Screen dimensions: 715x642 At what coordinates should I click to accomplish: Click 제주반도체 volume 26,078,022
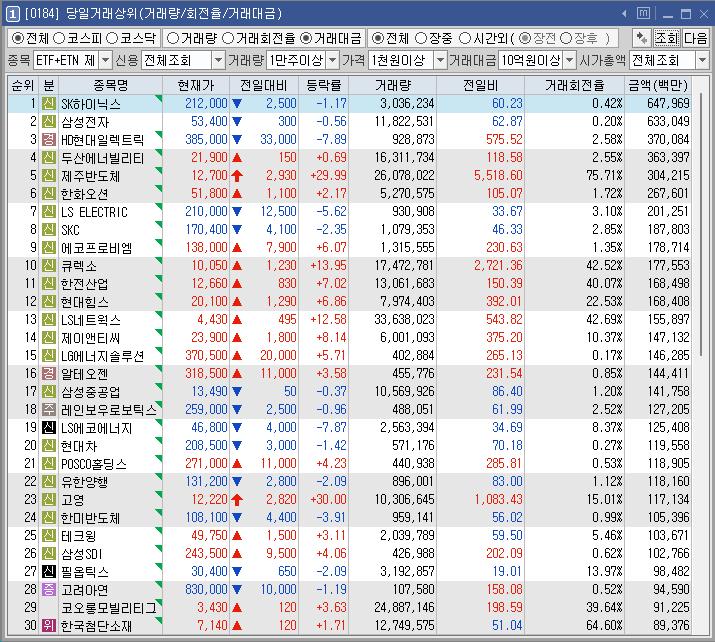coord(404,176)
